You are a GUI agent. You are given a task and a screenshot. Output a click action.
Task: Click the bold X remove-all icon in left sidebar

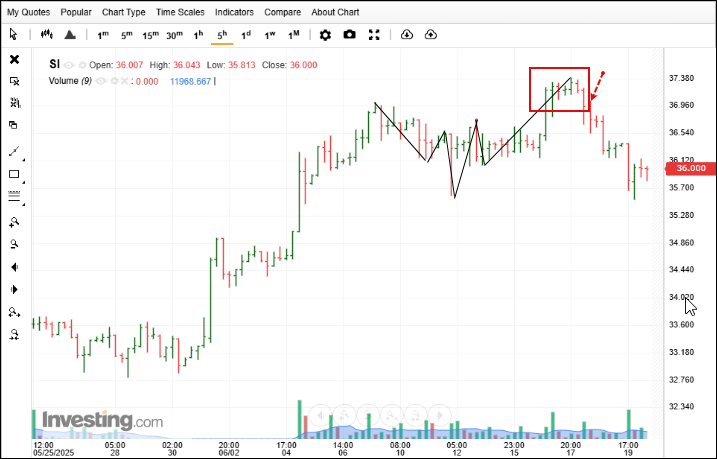14,59
